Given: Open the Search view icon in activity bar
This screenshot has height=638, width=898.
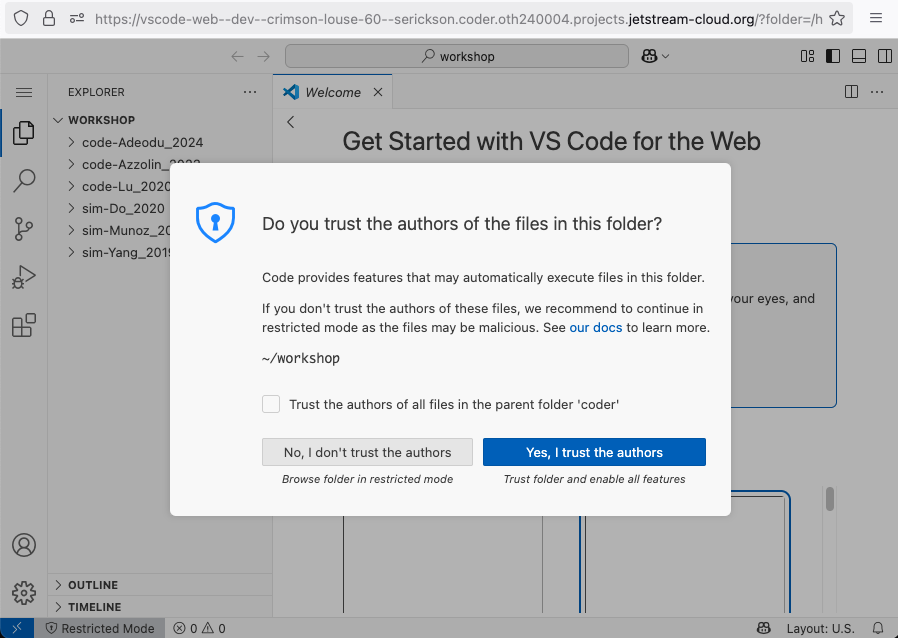Looking at the screenshot, I should tap(24, 181).
